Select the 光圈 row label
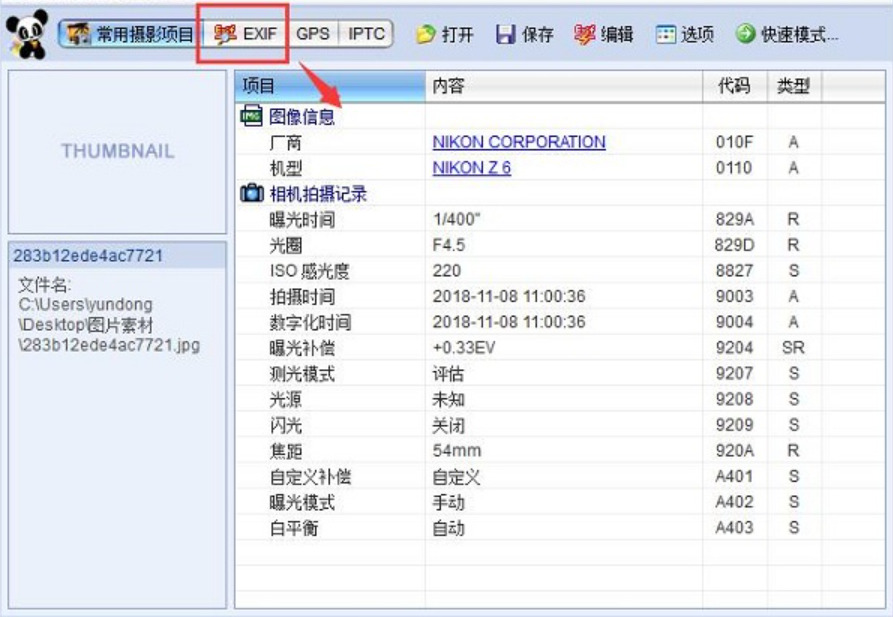 [285, 245]
